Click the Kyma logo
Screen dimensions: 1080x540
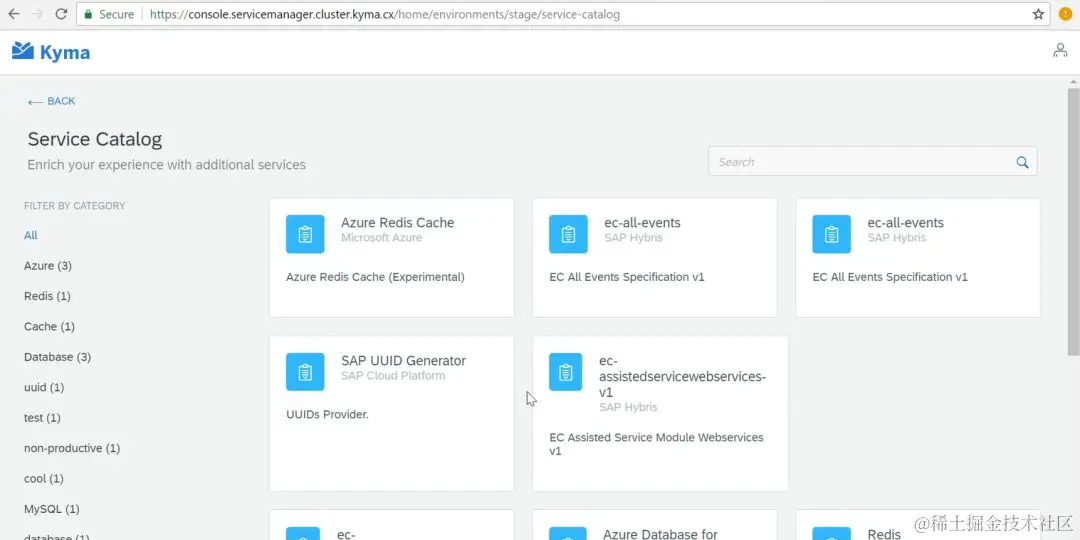[x=51, y=52]
